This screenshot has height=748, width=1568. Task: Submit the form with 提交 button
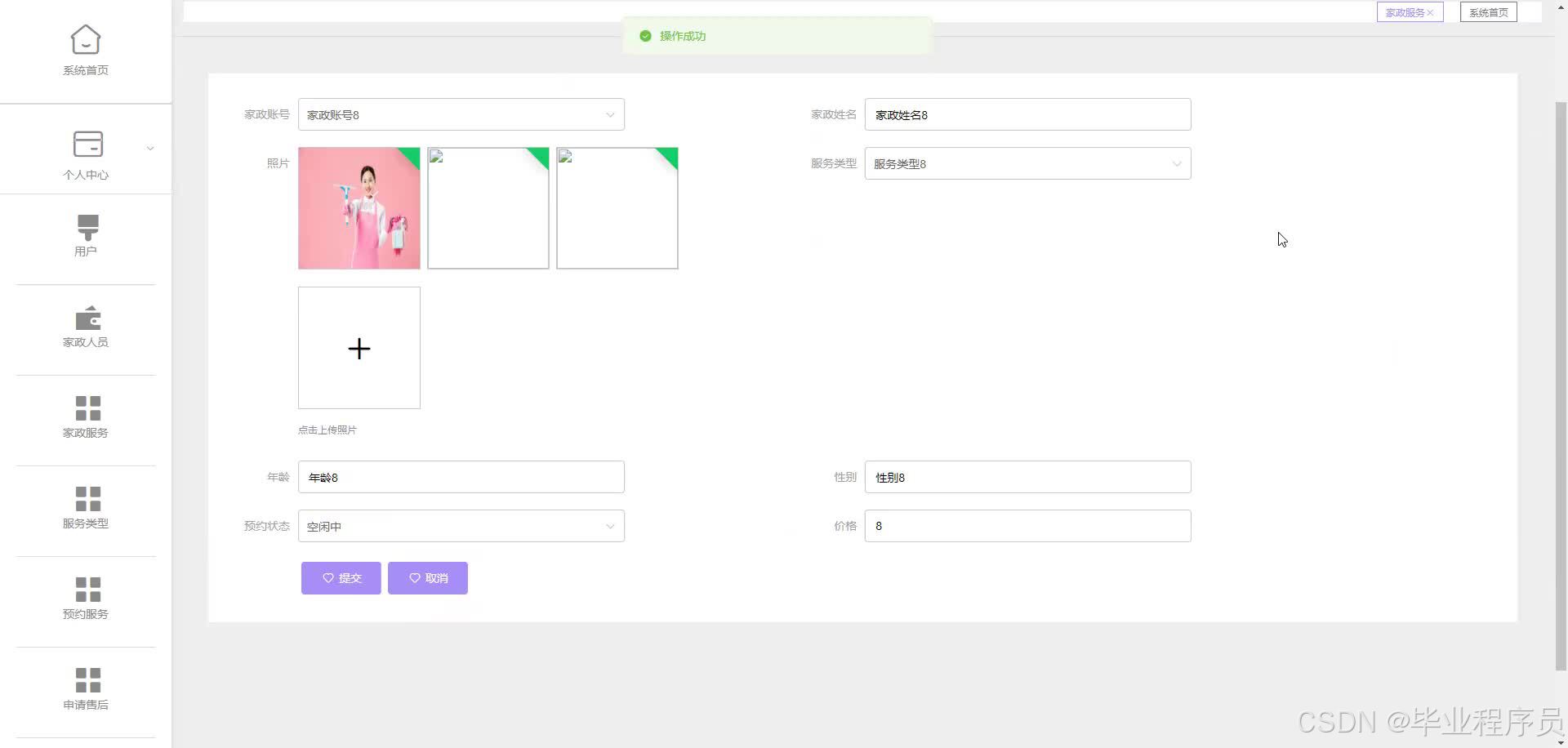click(x=341, y=578)
